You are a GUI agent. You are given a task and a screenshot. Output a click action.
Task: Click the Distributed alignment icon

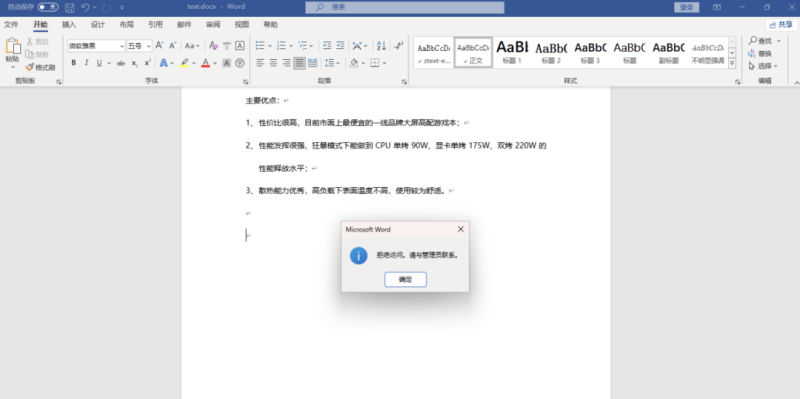pyautogui.click(x=312, y=63)
